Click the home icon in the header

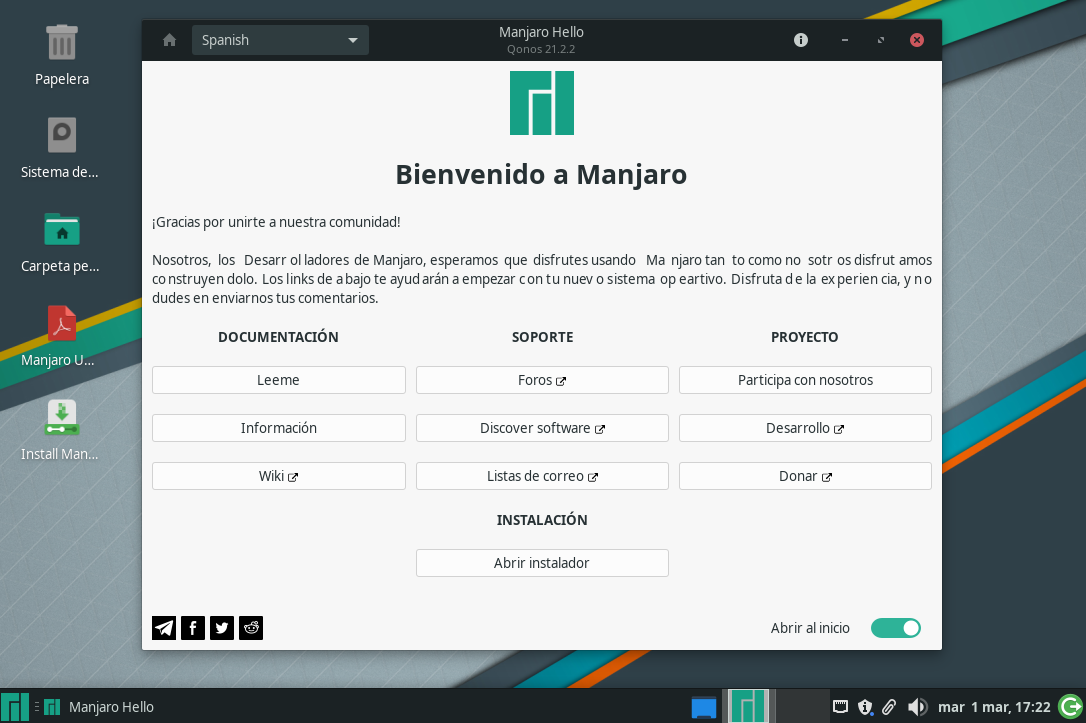[168, 40]
